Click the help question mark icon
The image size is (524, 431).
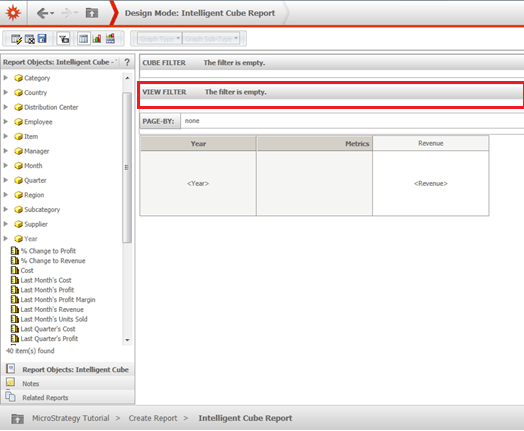pyautogui.click(x=127, y=62)
